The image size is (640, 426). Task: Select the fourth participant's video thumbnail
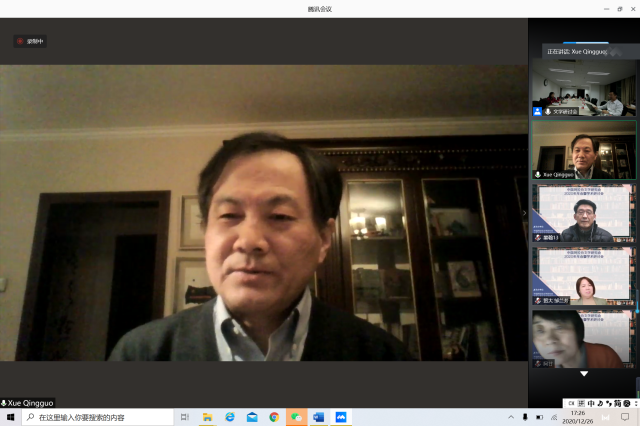click(583, 275)
